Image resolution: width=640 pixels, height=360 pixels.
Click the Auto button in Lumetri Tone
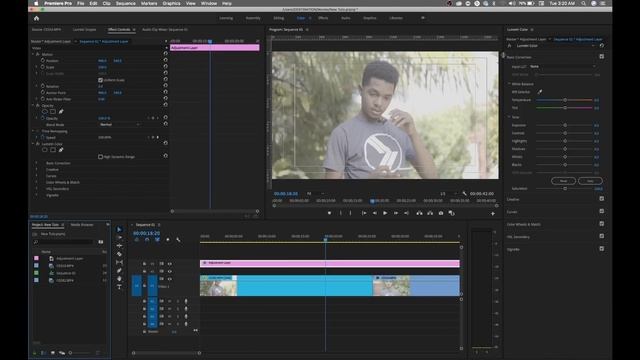pos(590,181)
